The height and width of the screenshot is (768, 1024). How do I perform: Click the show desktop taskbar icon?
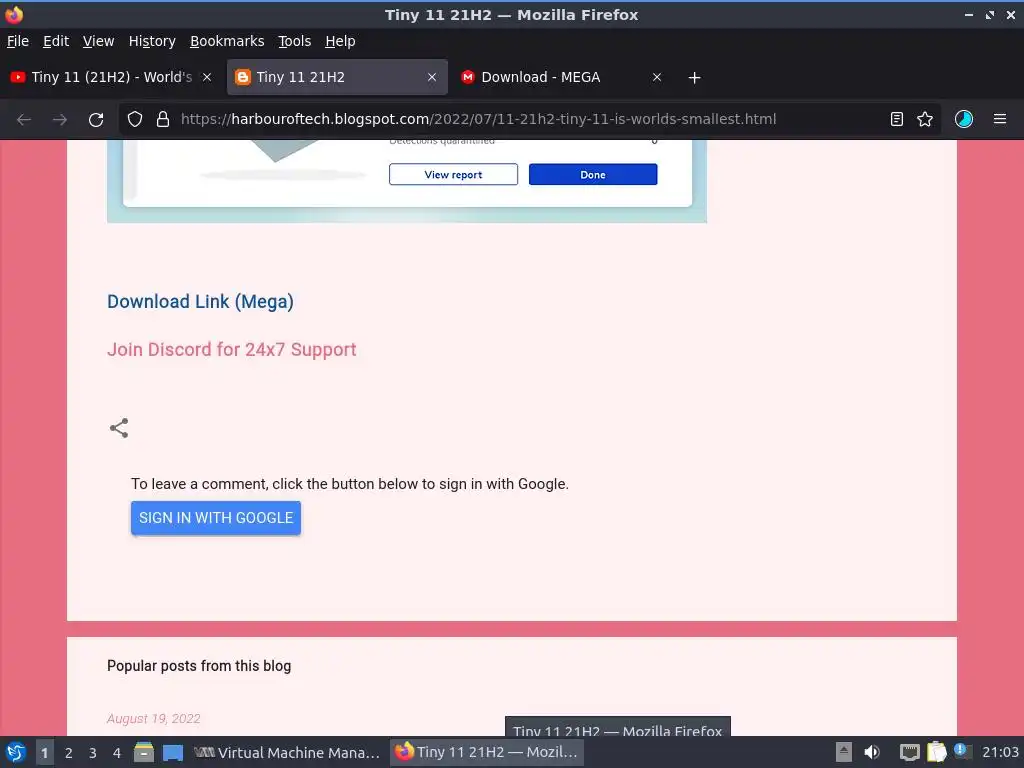click(172, 752)
